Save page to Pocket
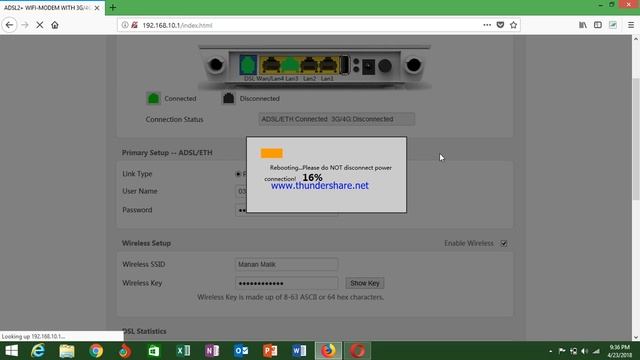The height and width of the screenshot is (360, 640). [500, 25]
